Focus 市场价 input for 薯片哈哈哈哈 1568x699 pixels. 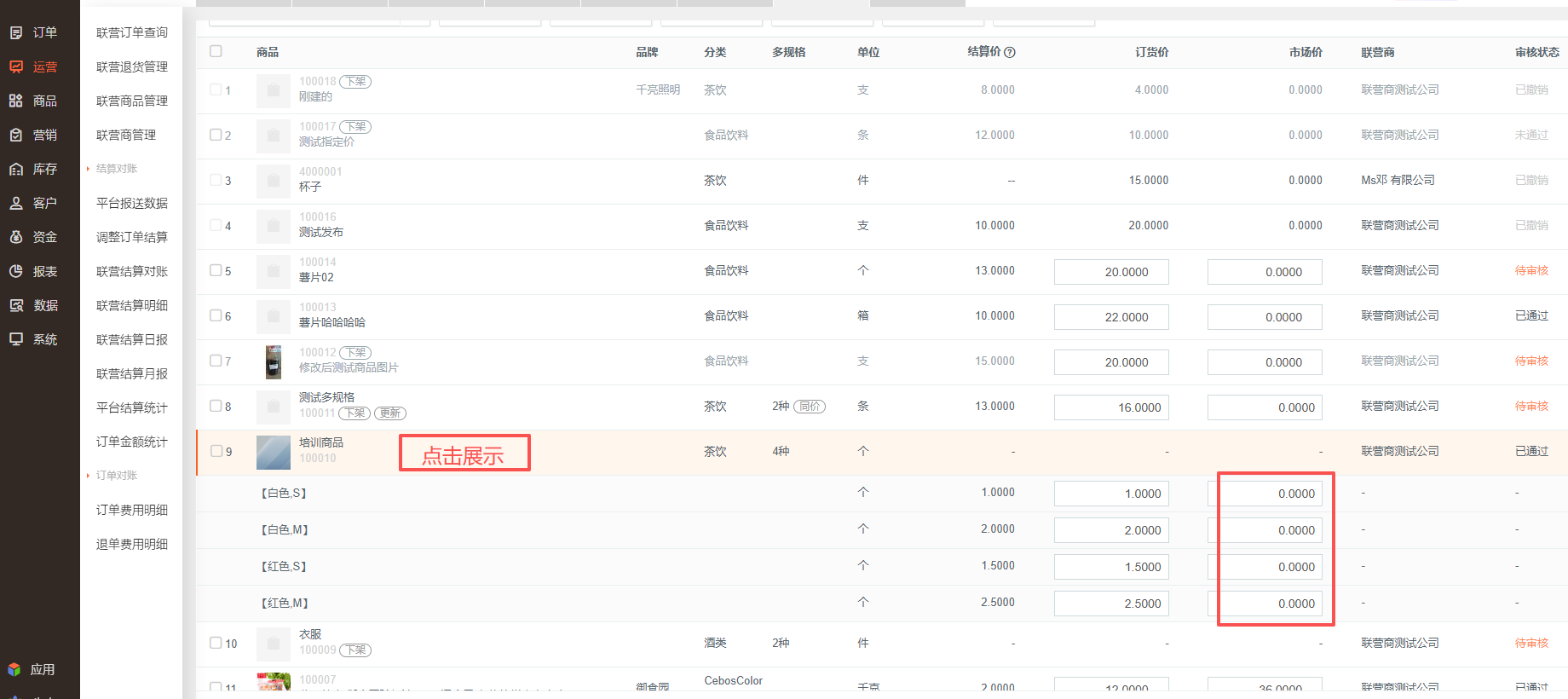pos(1265,317)
